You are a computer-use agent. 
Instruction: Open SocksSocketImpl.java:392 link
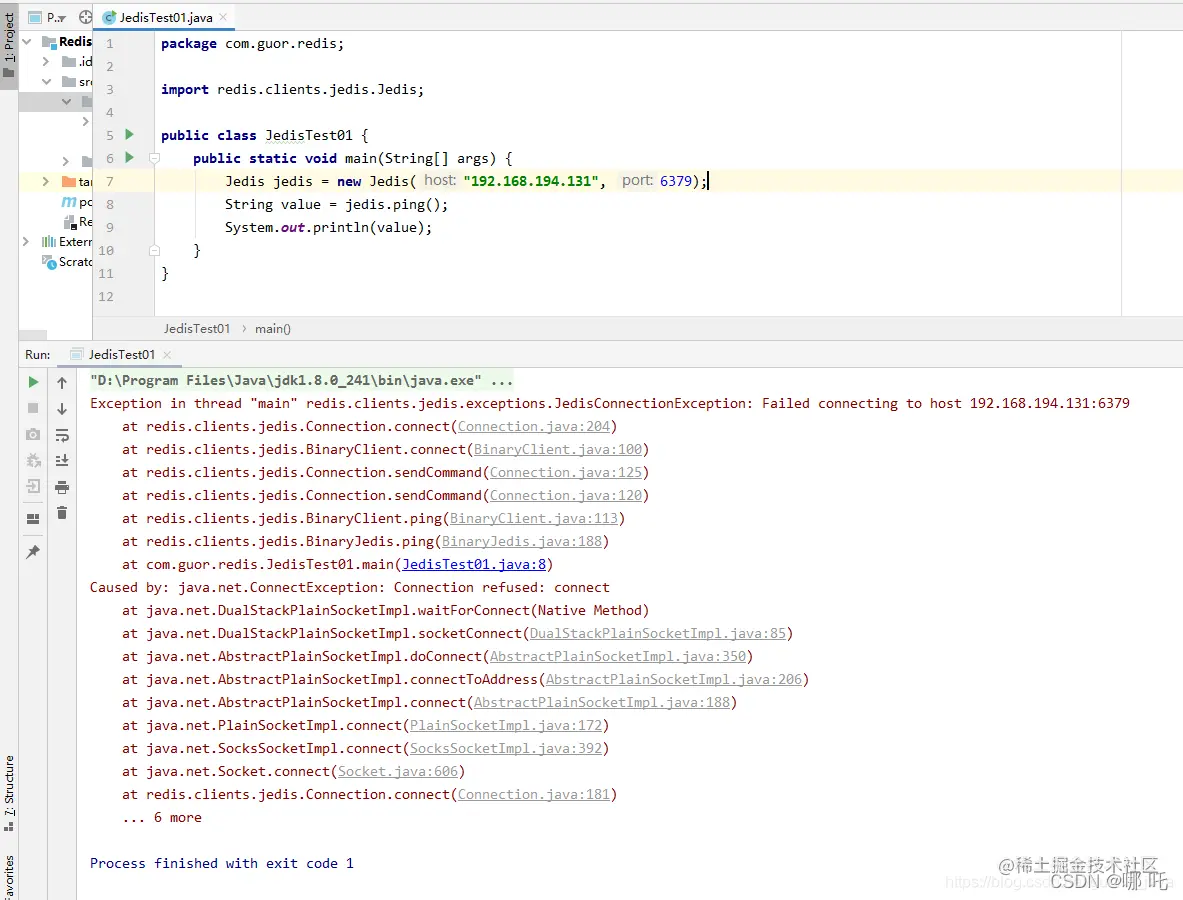pyautogui.click(x=505, y=748)
